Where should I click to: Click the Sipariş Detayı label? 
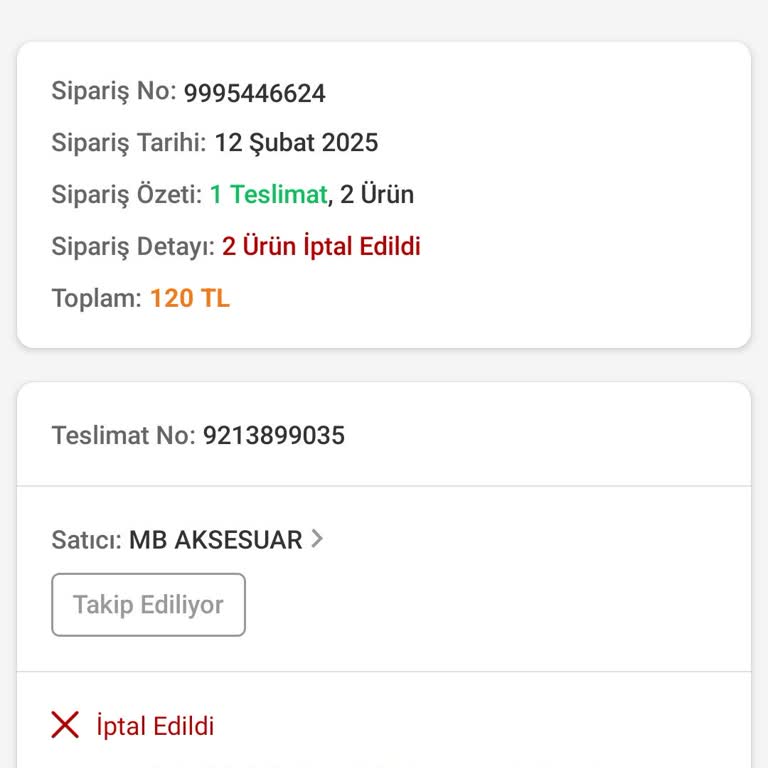133,246
